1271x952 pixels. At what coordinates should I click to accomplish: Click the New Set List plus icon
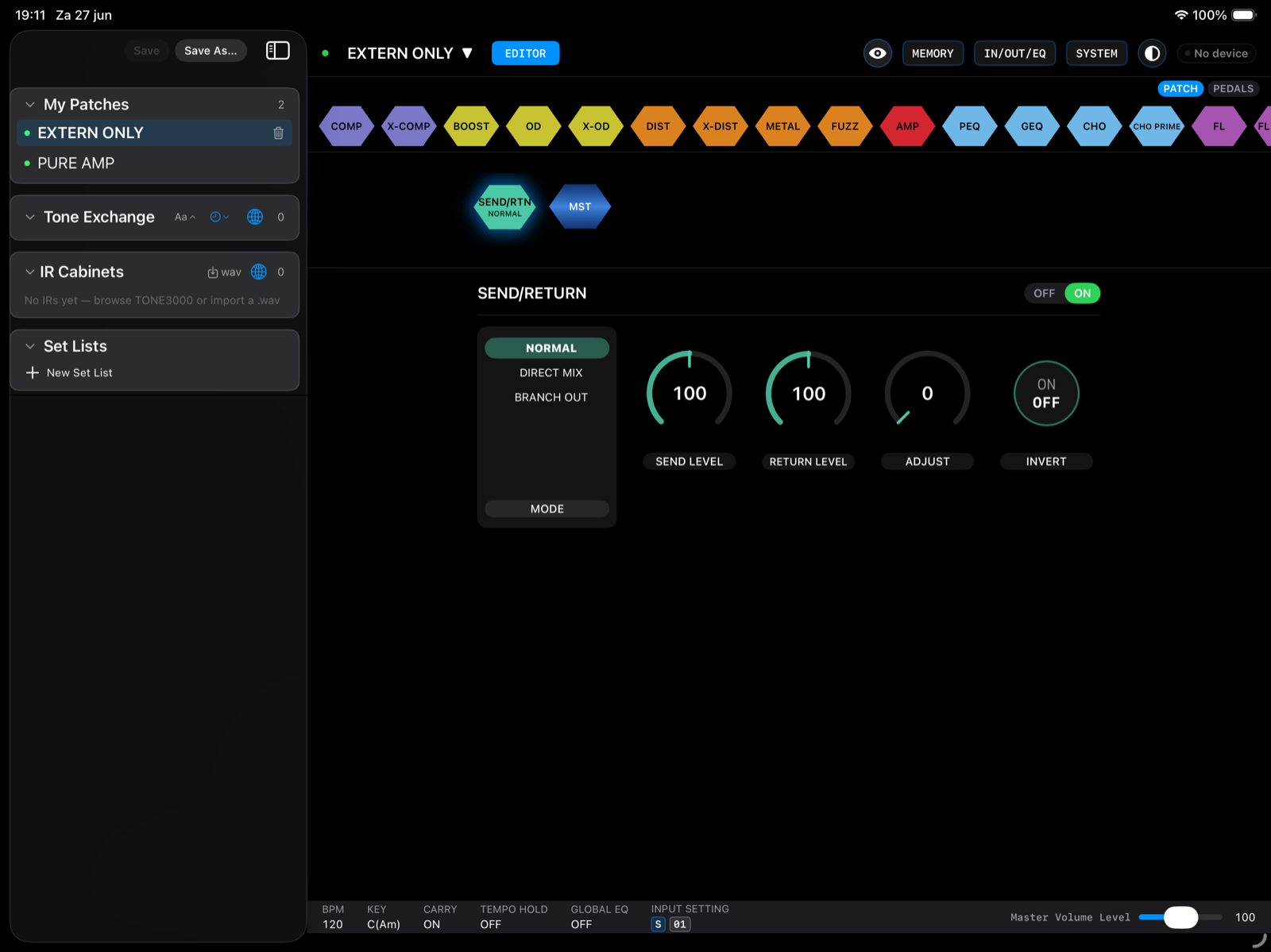click(33, 372)
